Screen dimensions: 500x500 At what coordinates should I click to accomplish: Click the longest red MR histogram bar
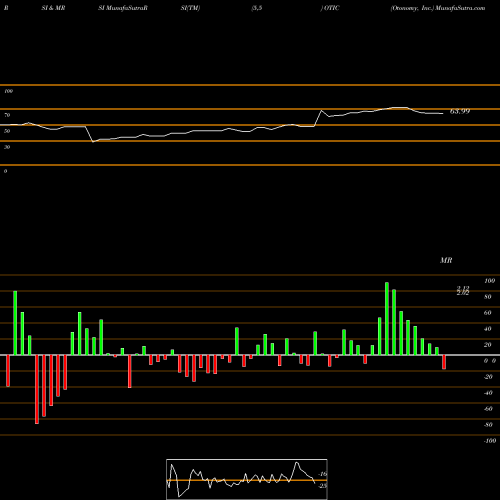pyautogui.click(x=37, y=389)
